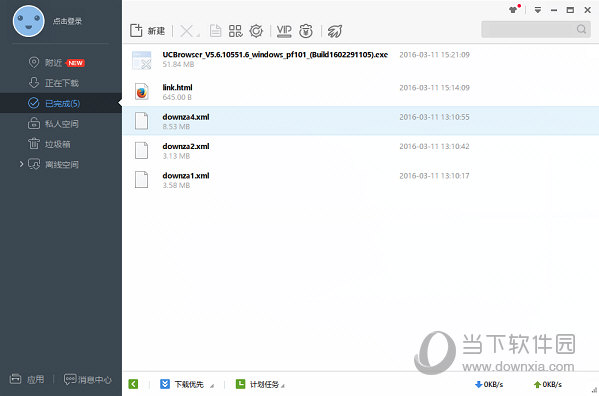599x396 pixels.
Task: Select downza2.xml file name
Action: (x=186, y=146)
